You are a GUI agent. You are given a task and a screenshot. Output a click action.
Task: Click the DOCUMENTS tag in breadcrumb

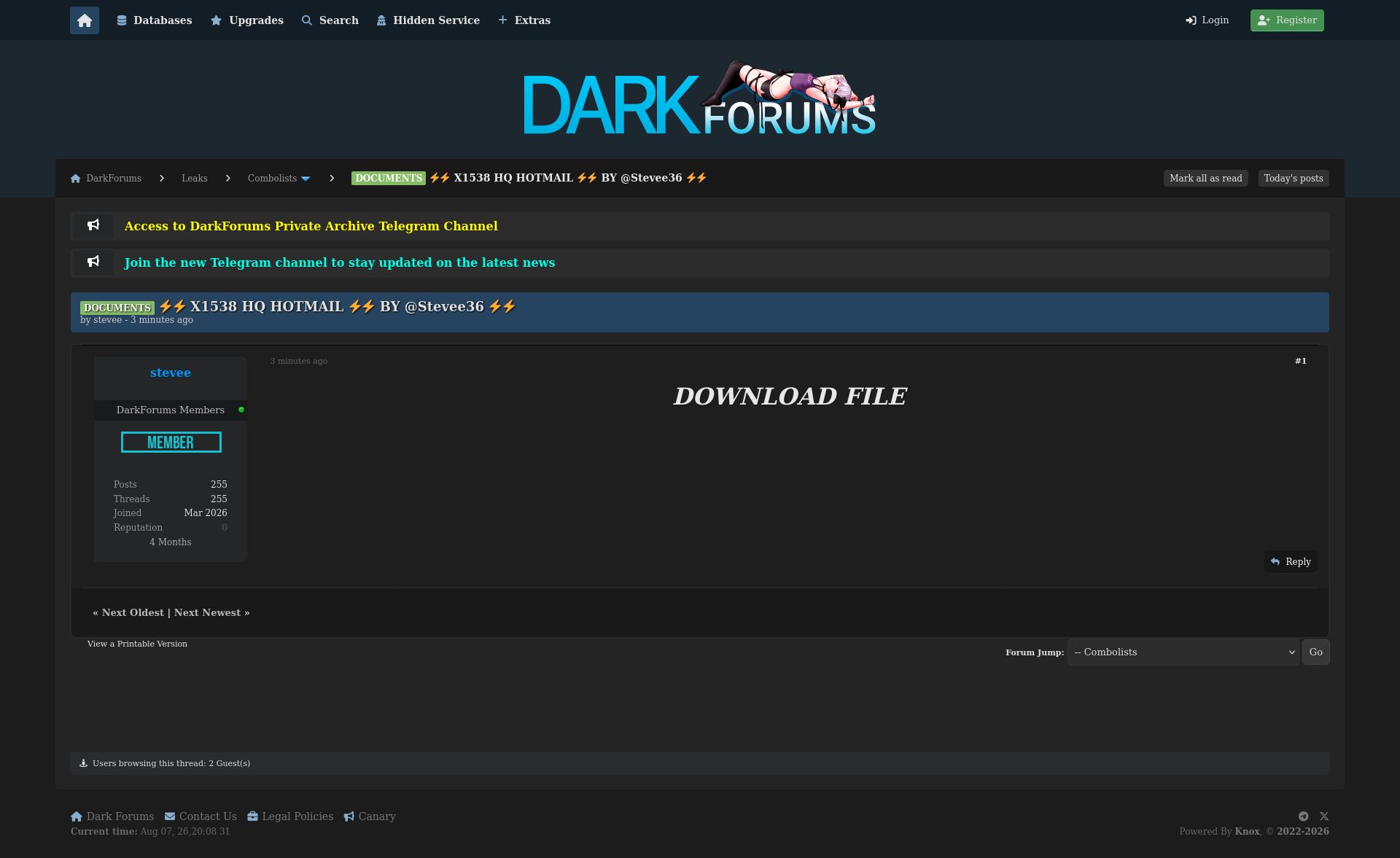[389, 179]
